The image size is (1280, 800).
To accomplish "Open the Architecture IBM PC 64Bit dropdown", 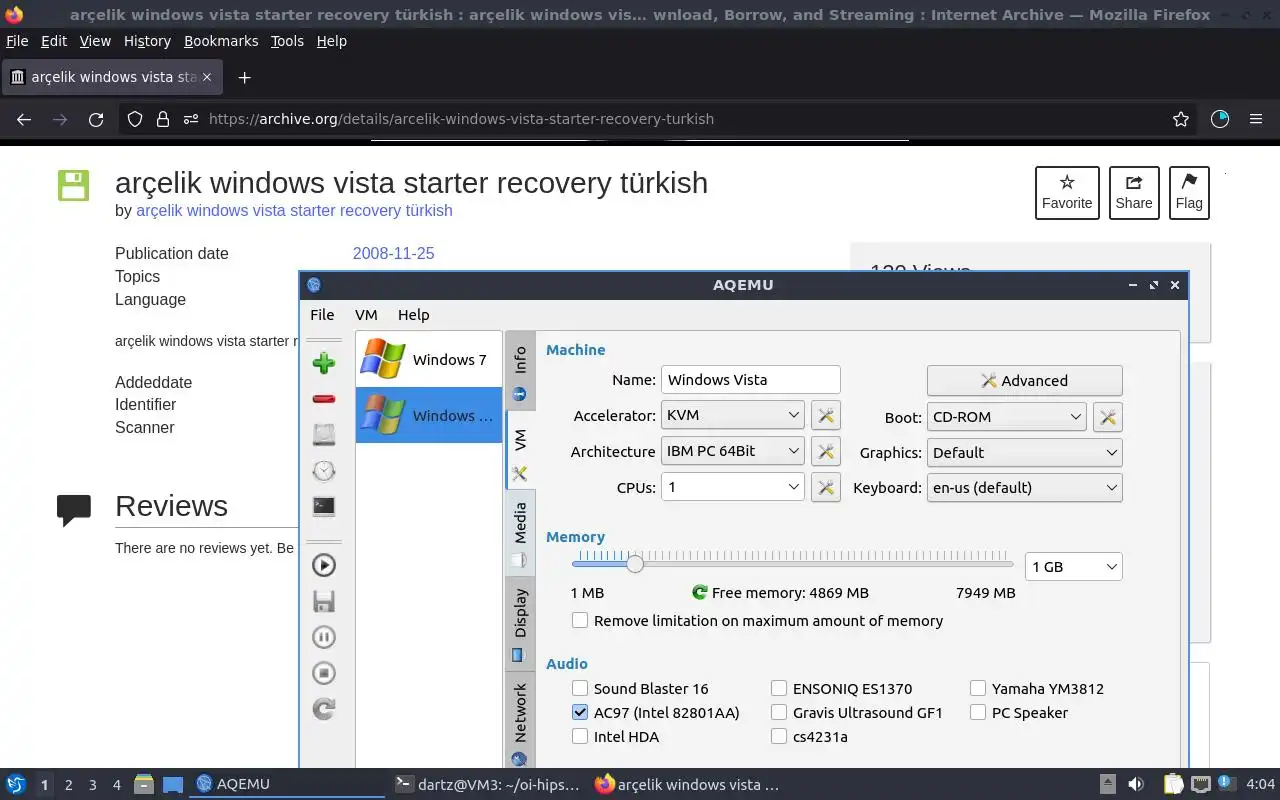I will [x=733, y=451].
